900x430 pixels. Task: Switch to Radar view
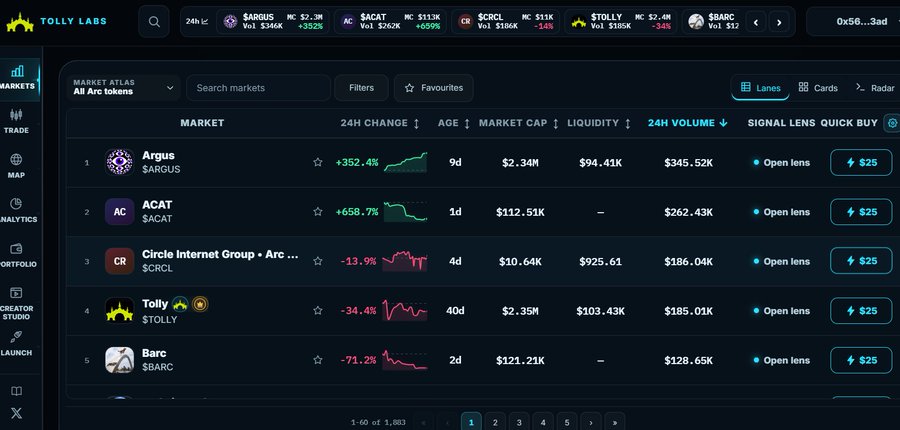(x=875, y=88)
